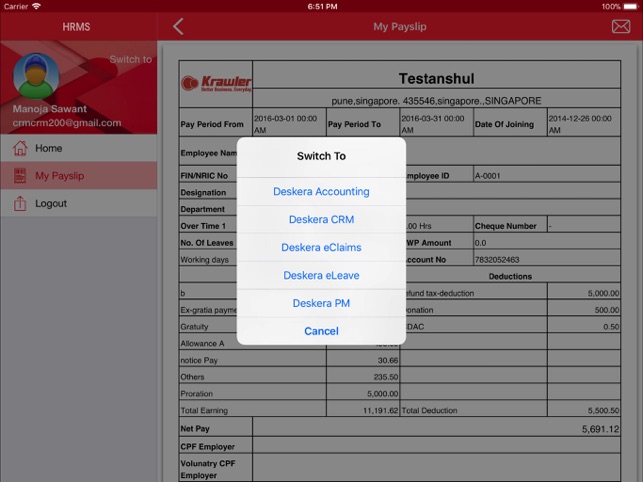The image size is (643, 482).
Task: Tap the No. Of Leaves label
Action: 207,243
